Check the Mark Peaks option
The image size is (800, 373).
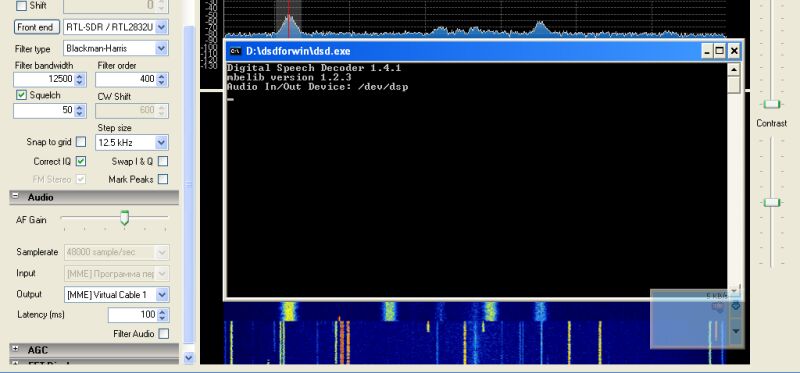pos(163,179)
